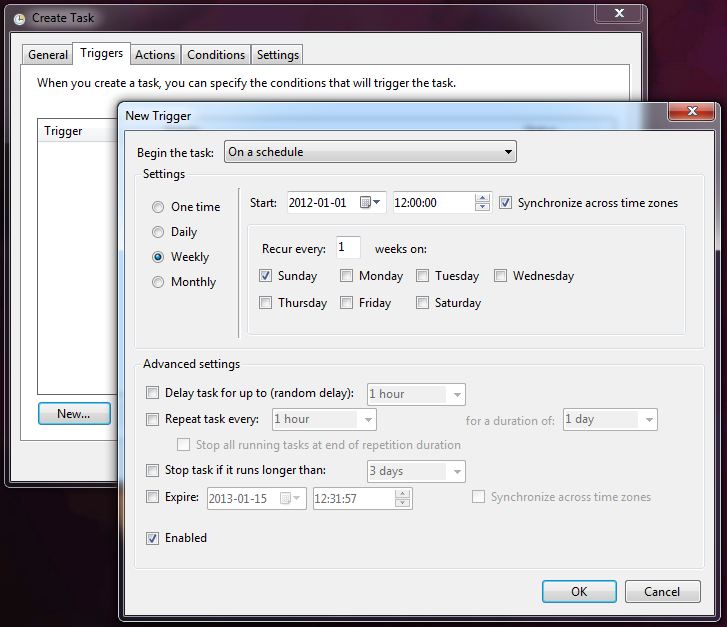727x627 pixels.
Task: Decrease Start time with spinner down arrow
Action: (482, 207)
